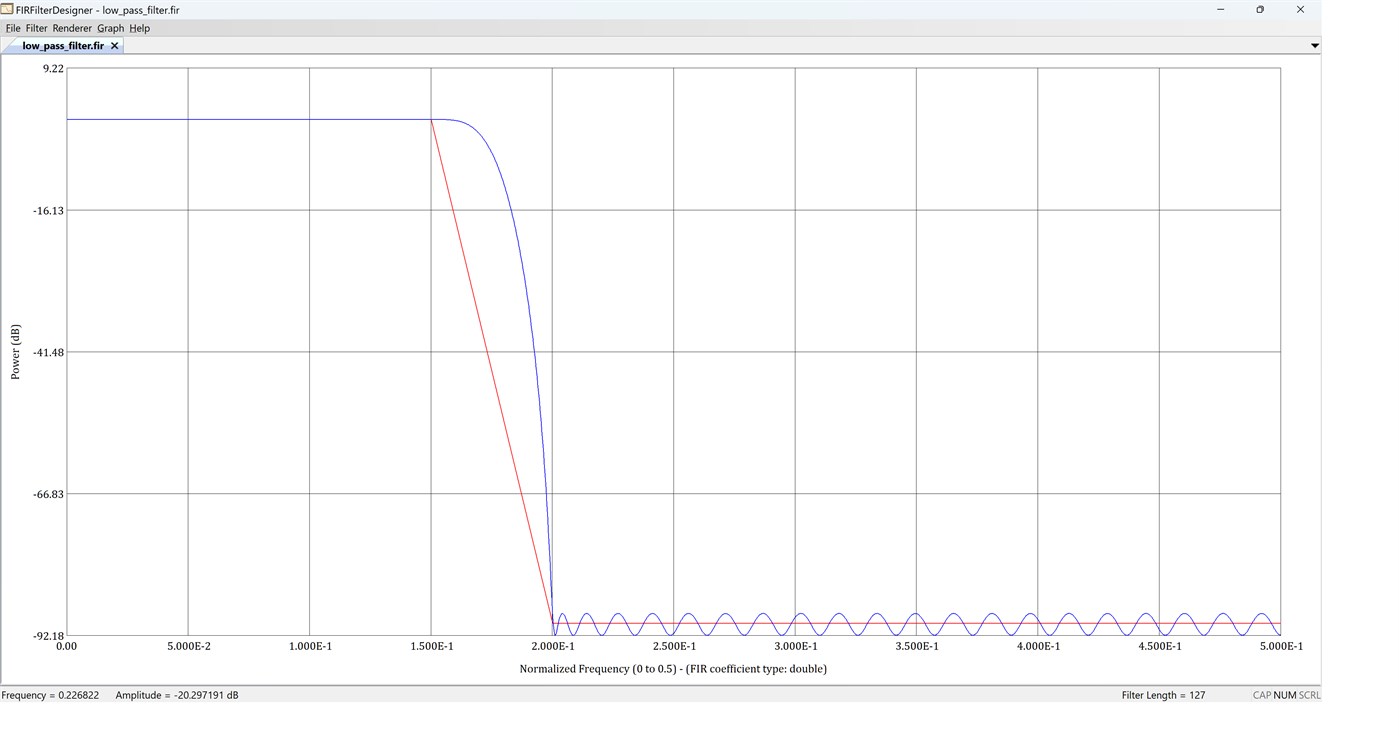Viewport: 1399px width, 743px height.
Task: Click the Amplitude = -20.297191 dB readout
Action: 177,695
